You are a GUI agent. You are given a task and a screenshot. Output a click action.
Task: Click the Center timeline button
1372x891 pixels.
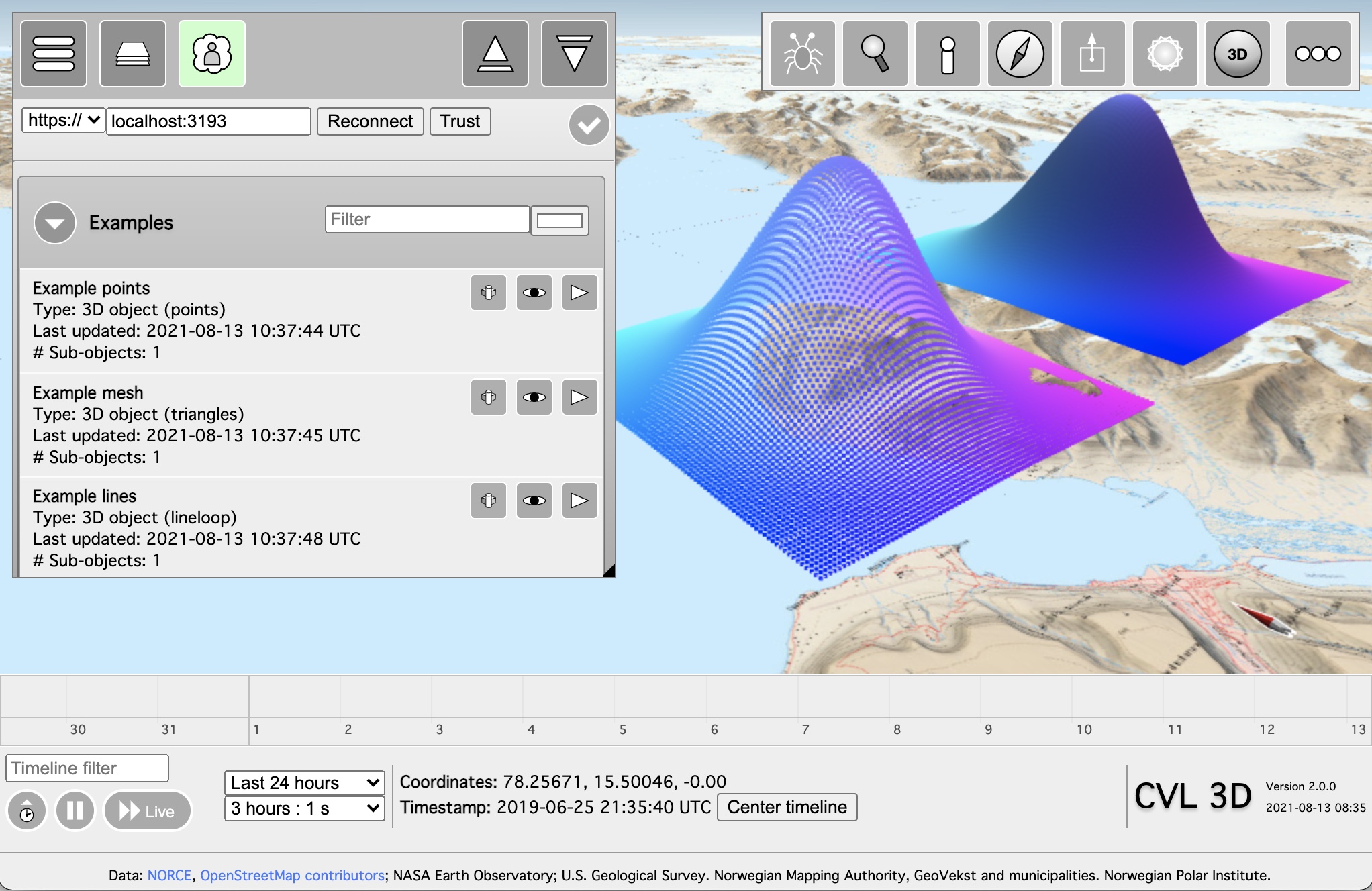(x=787, y=806)
